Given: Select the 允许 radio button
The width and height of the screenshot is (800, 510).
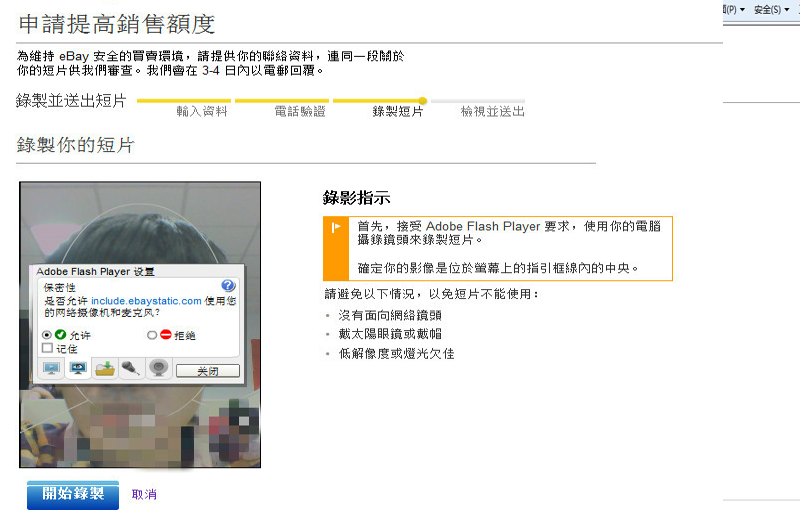Looking at the screenshot, I should 47,335.
